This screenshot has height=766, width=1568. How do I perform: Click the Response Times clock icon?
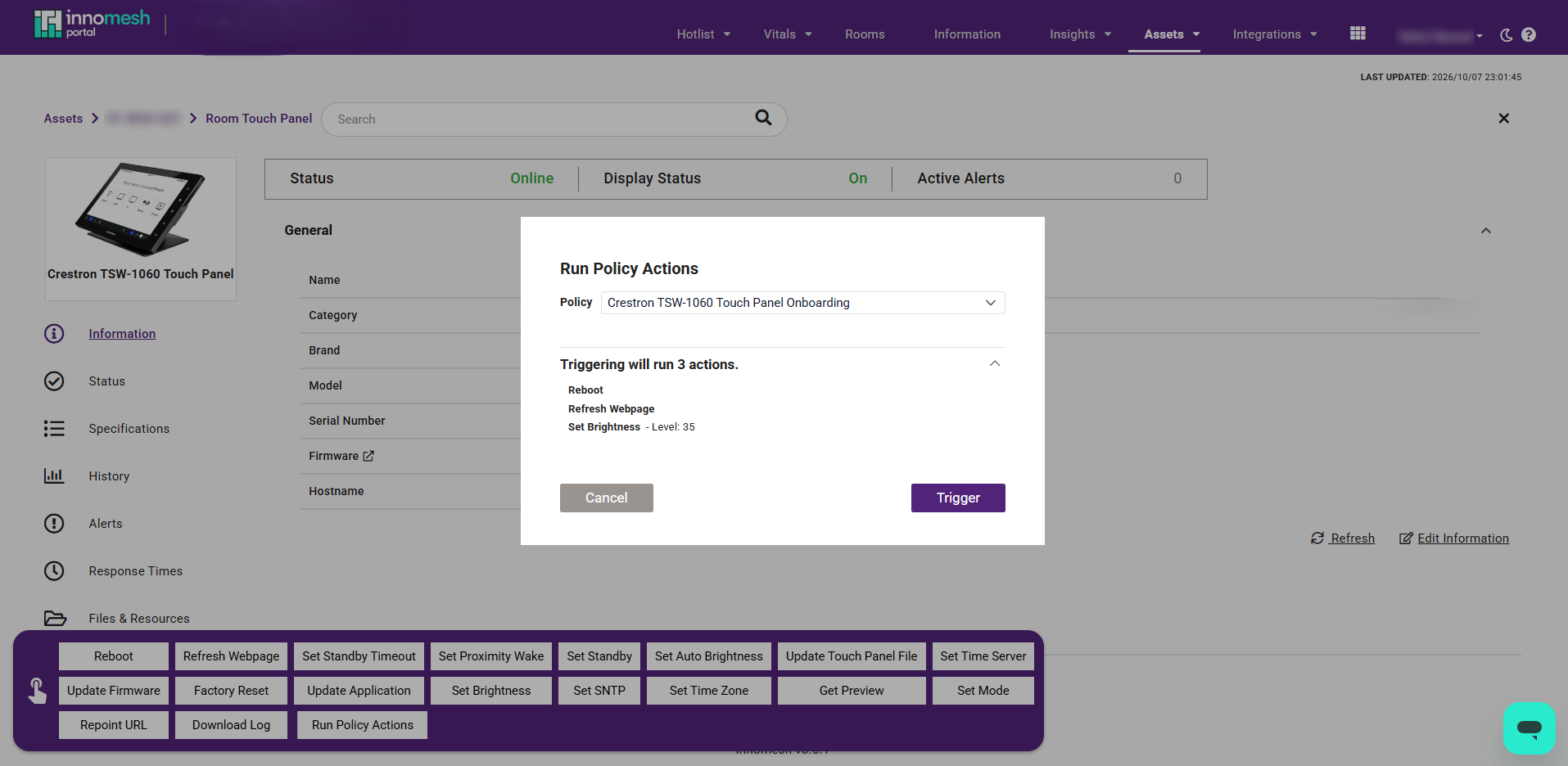pos(54,571)
